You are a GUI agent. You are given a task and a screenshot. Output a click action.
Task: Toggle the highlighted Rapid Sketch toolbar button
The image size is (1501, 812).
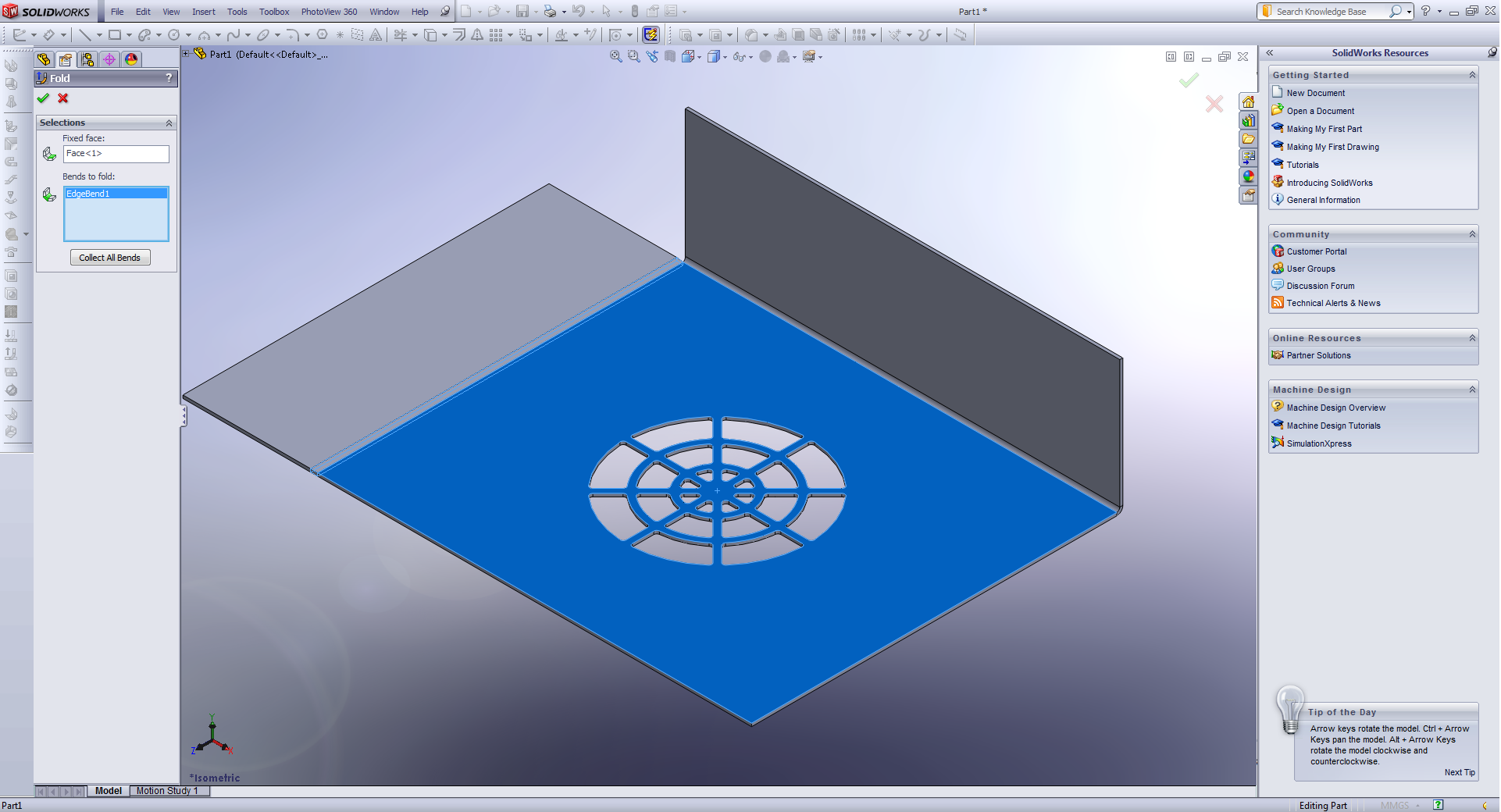(651, 34)
